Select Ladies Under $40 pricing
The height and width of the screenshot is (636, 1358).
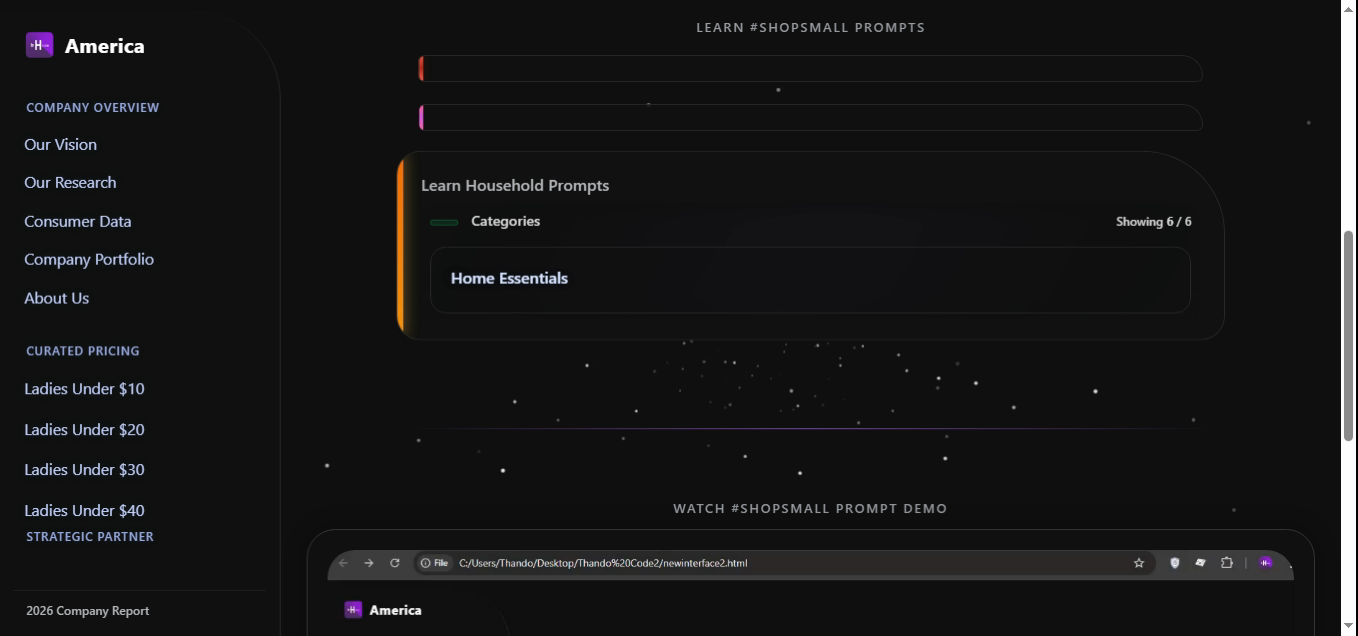pyautogui.click(x=84, y=510)
